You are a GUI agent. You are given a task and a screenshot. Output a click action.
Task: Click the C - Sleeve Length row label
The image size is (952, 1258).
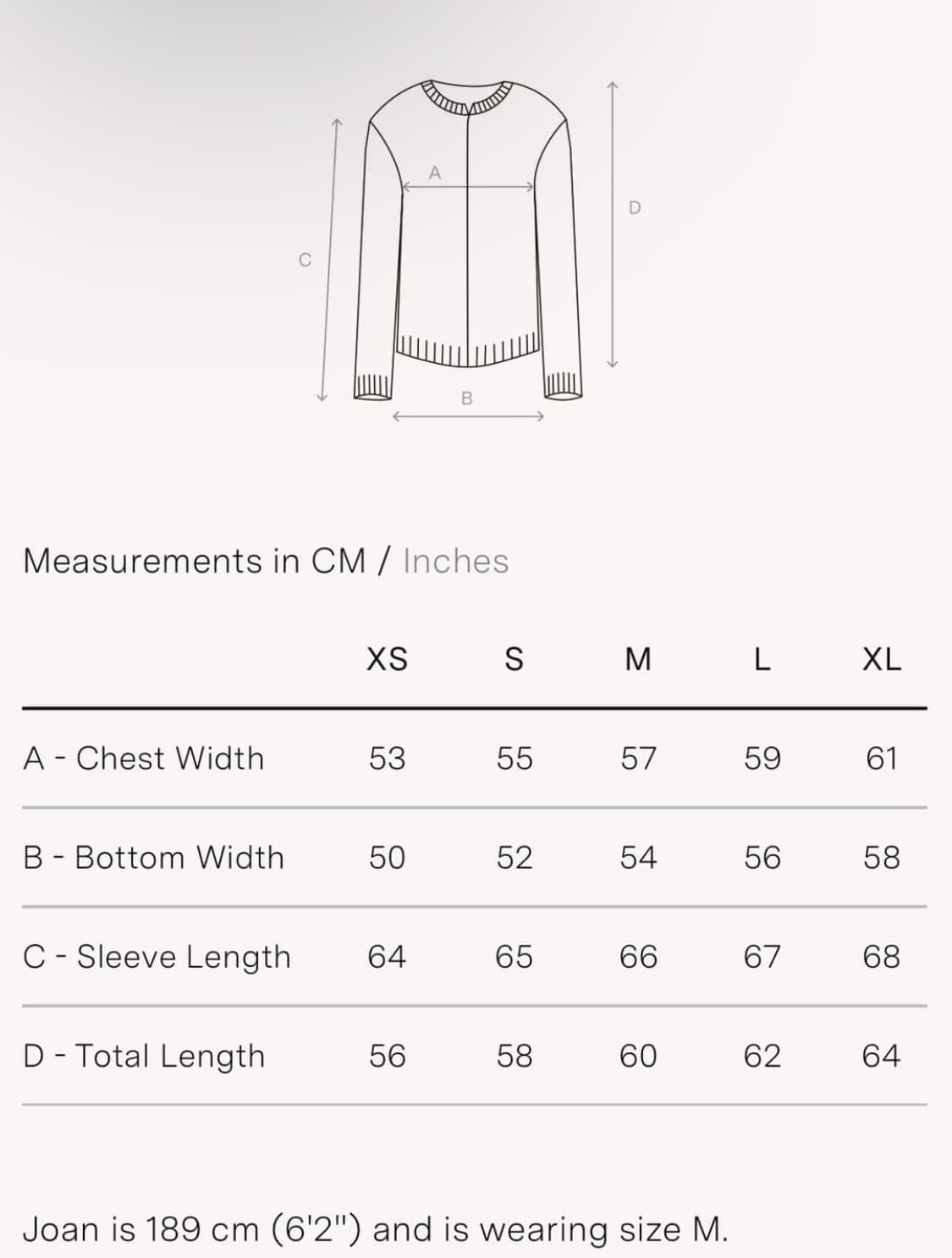157,958
